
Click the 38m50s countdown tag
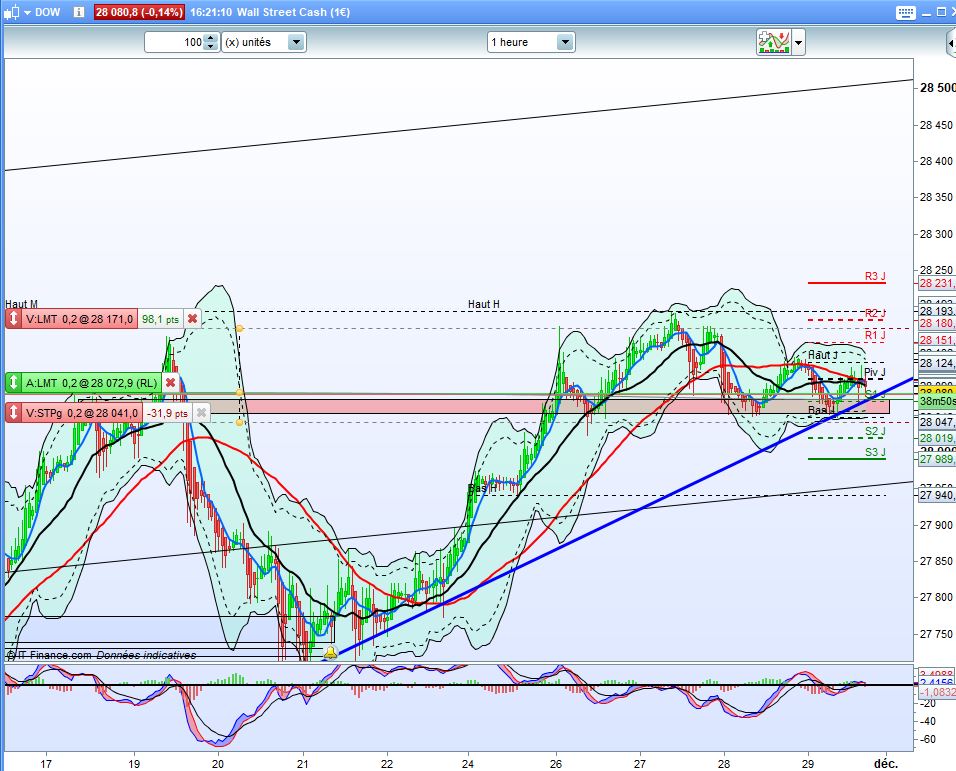pos(936,401)
